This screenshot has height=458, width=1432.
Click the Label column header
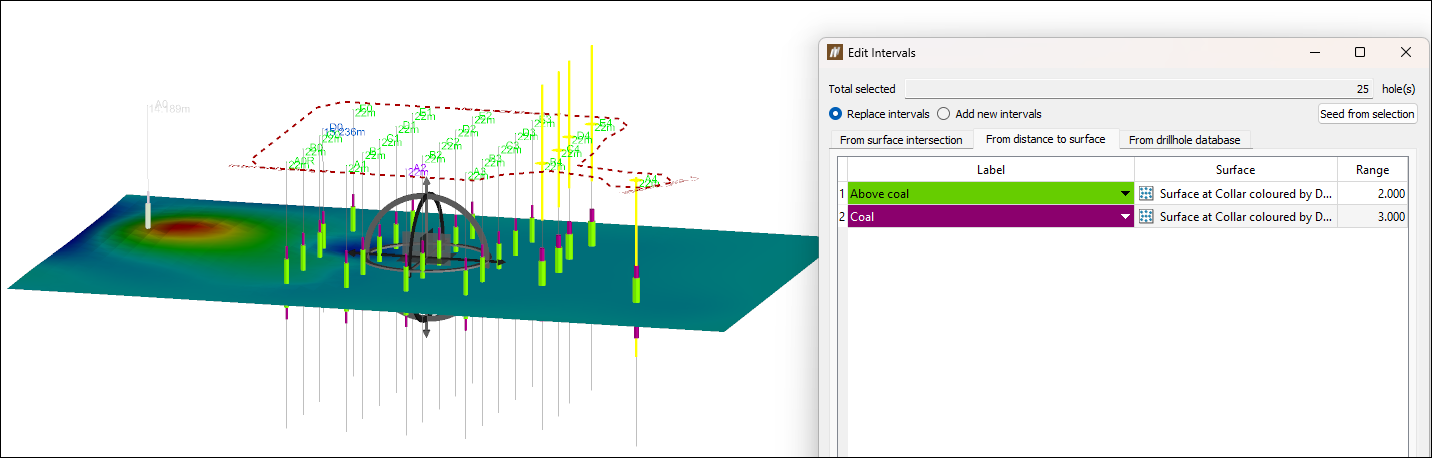tap(991, 170)
